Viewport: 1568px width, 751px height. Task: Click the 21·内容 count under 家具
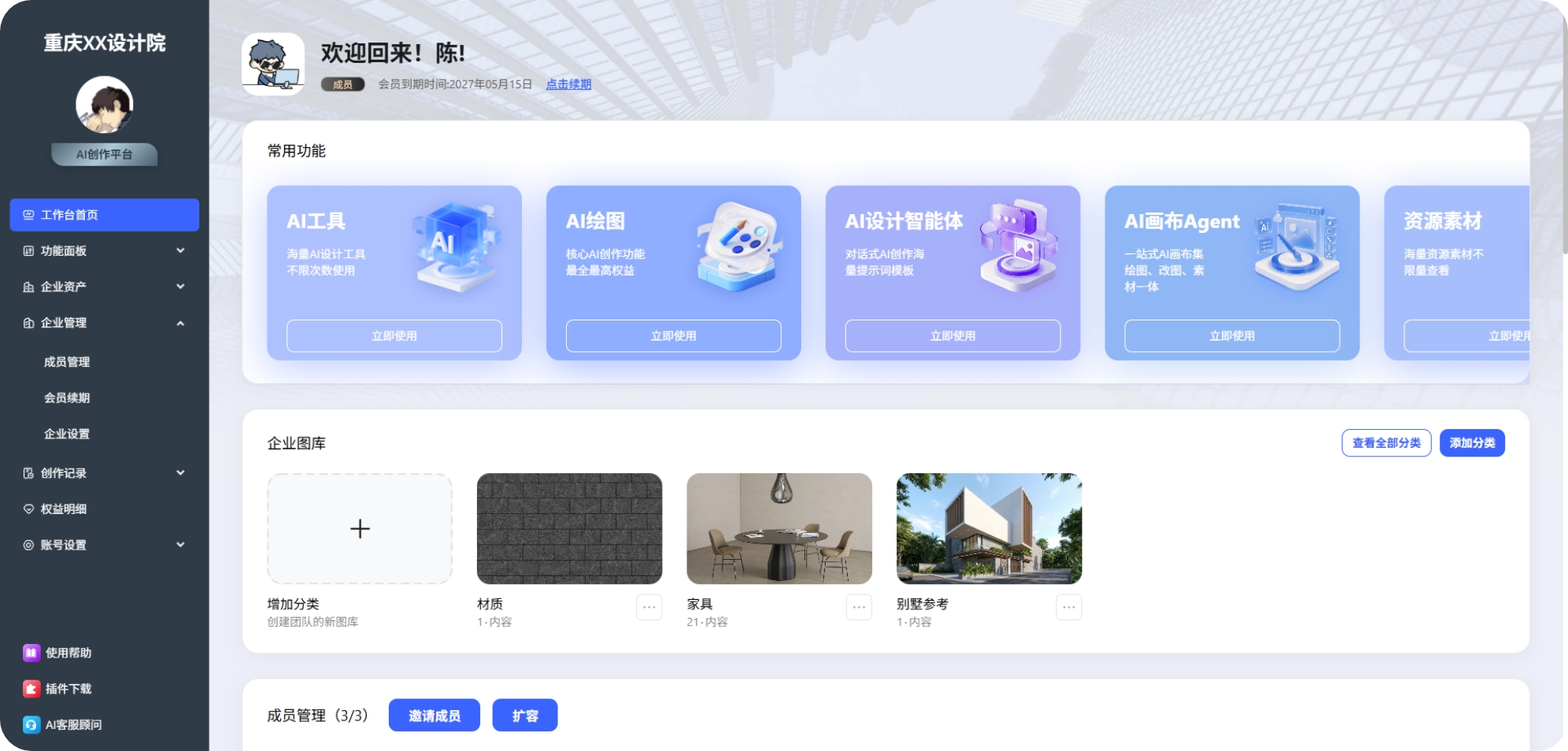tap(707, 622)
